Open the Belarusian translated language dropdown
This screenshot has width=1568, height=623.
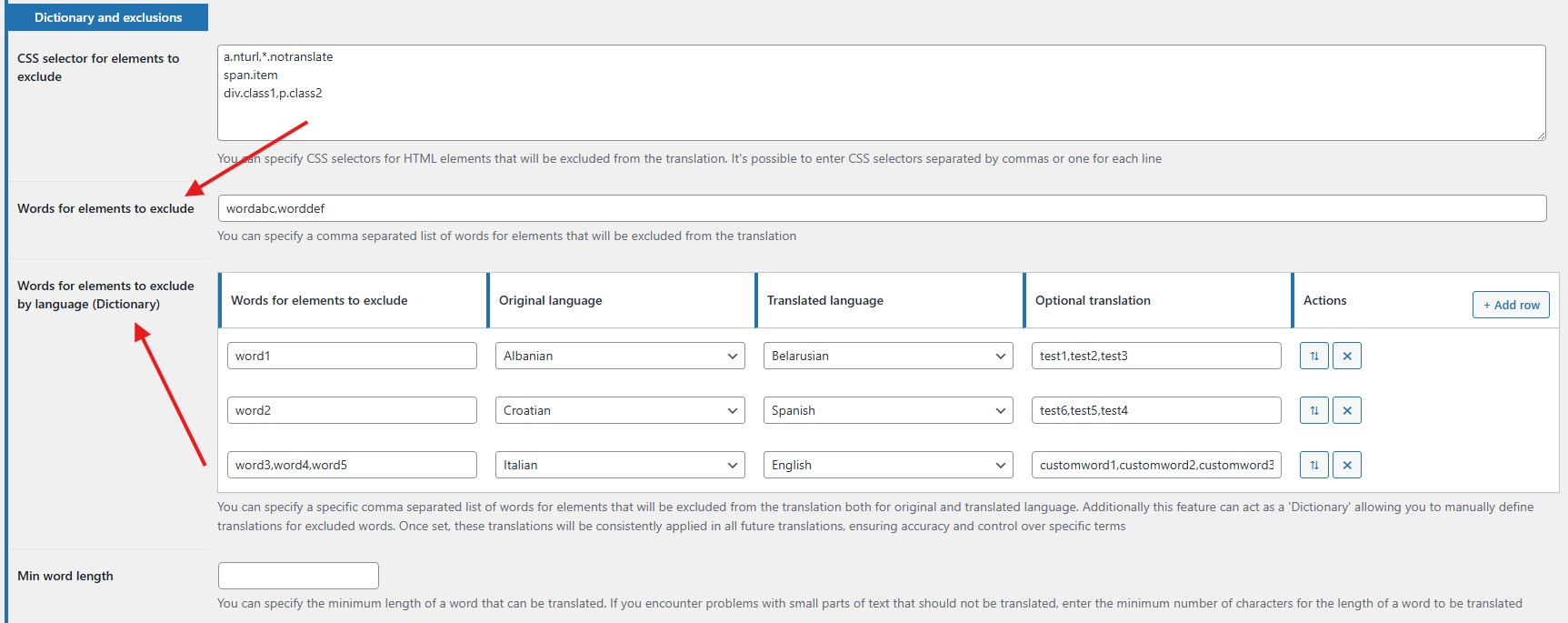click(888, 356)
